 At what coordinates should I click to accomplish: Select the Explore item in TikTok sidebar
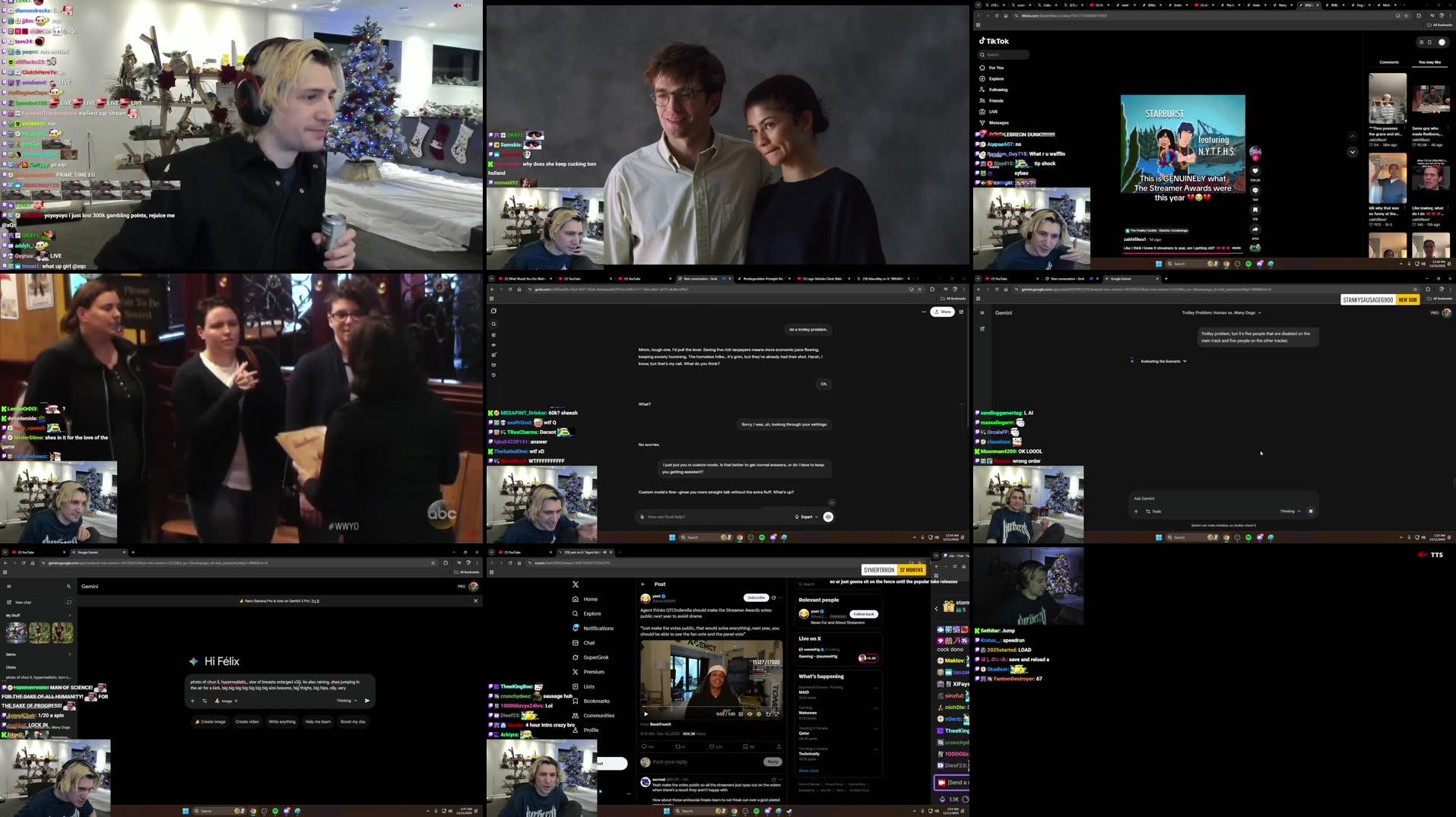tap(996, 79)
